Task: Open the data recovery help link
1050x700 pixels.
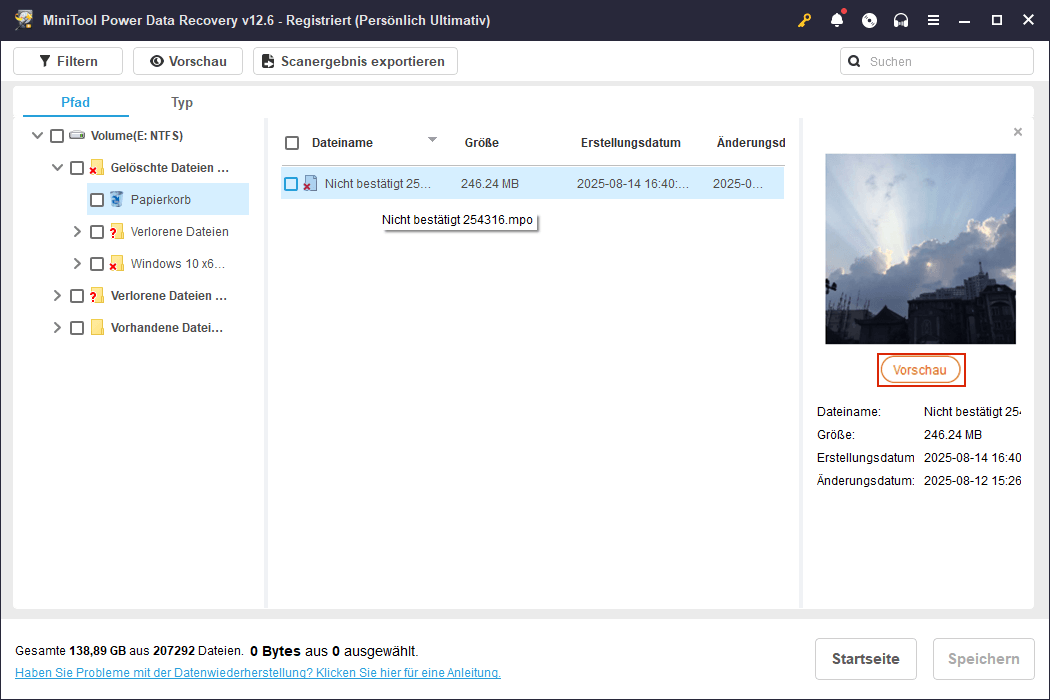Action: coord(258,673)
